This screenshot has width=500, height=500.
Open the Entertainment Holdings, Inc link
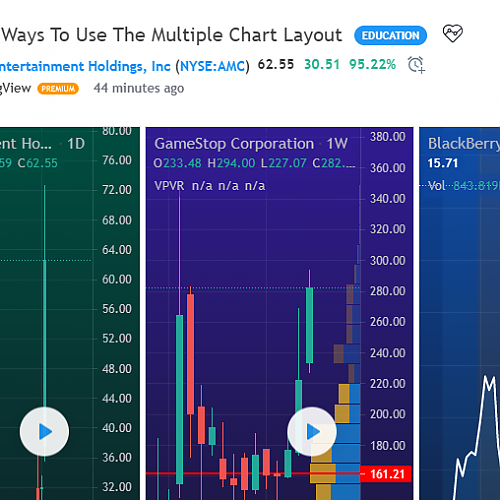(x=85, y=66)
